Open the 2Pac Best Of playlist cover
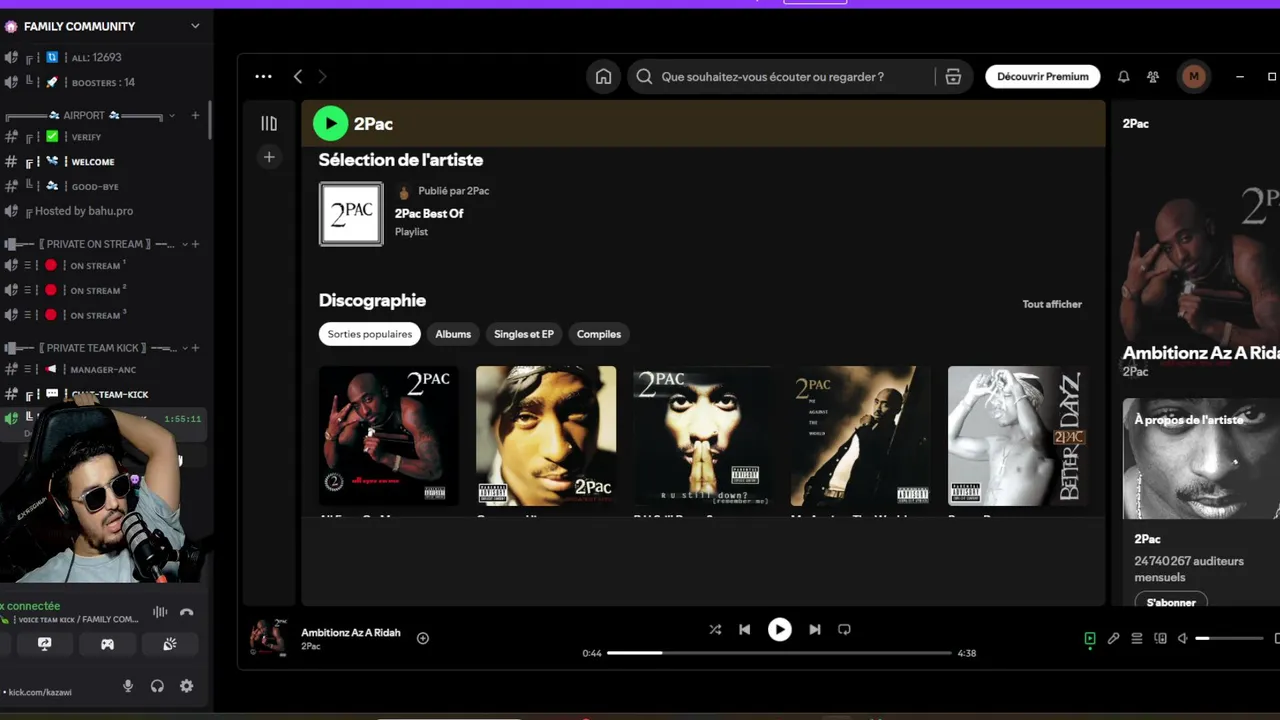 point(351,213)
